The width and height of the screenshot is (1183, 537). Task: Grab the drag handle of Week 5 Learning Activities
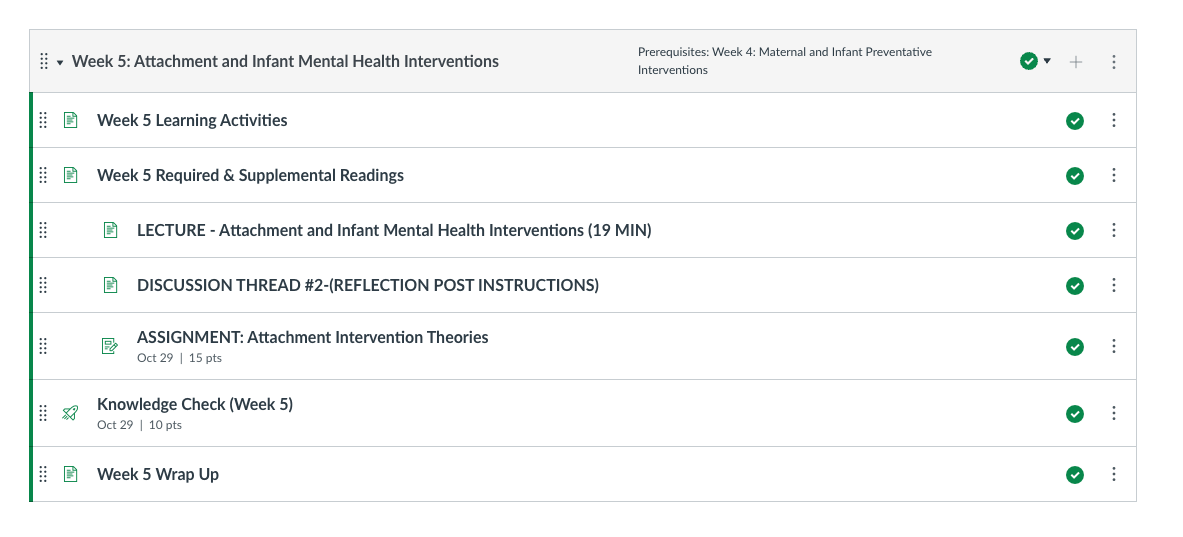tap(43, 120)
